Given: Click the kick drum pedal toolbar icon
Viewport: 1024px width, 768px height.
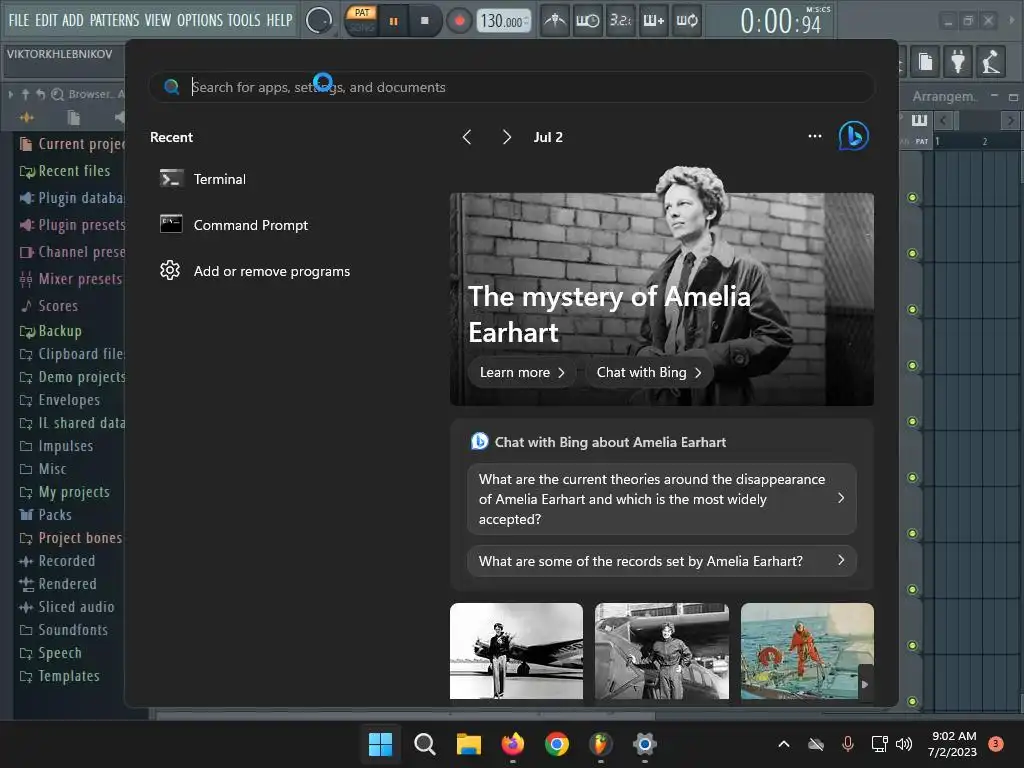Looking at the screenshot, I should pyautogui.click(x=990, y=61).
